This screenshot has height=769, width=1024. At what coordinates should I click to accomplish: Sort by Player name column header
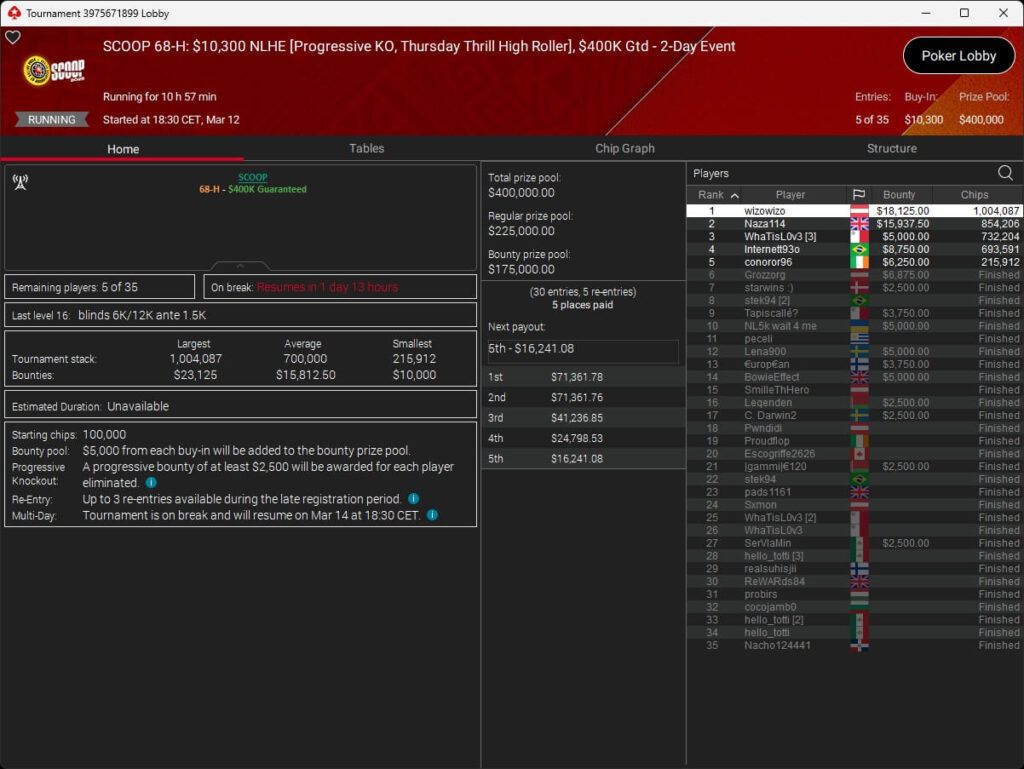[790, 195]
